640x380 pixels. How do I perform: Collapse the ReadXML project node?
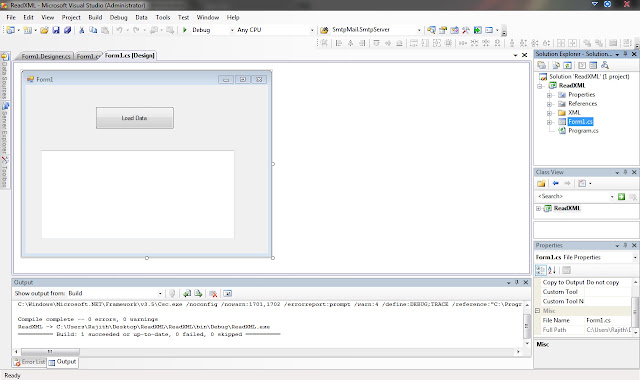click(x=540, y=86)
